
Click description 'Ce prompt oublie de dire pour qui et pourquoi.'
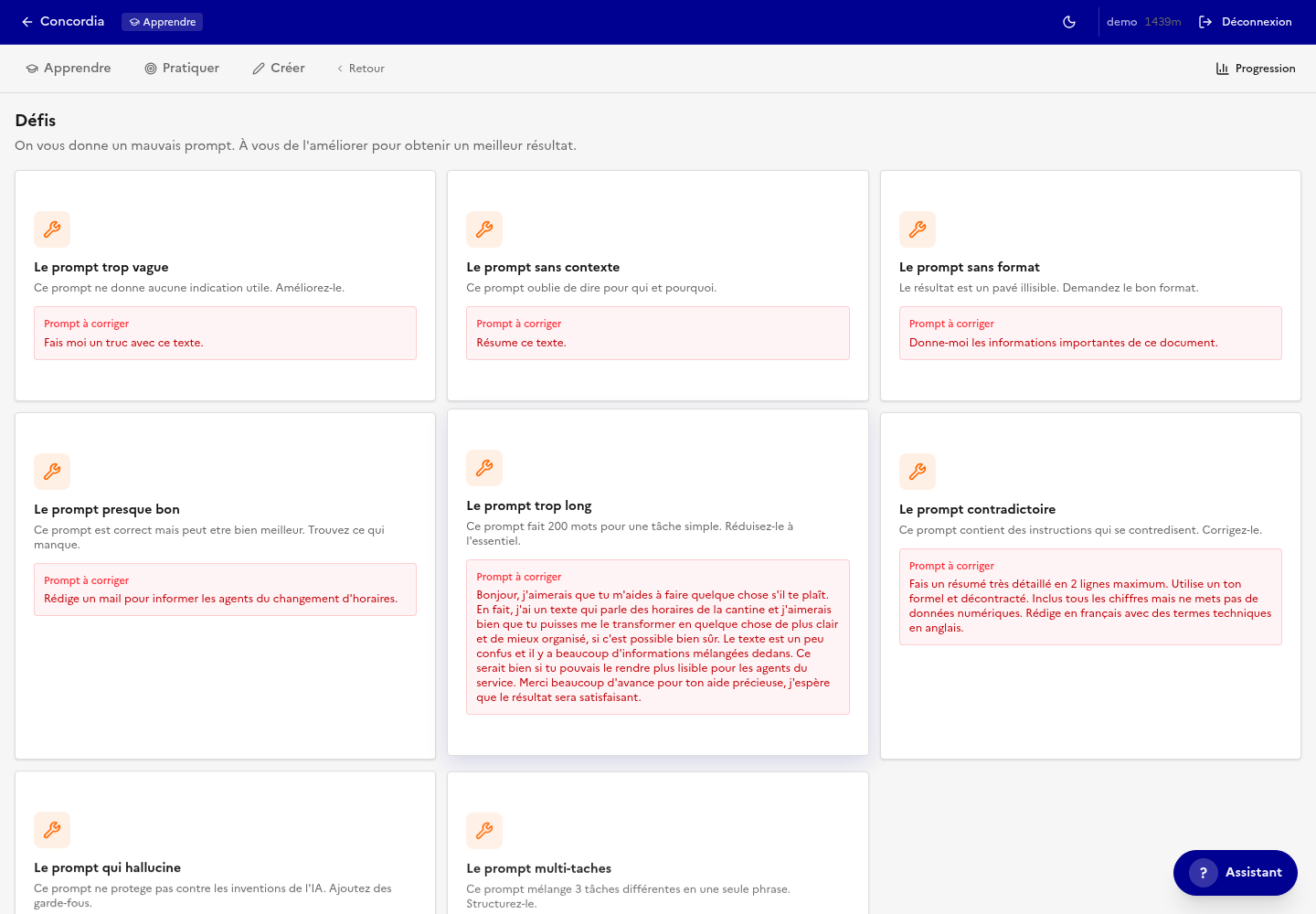(x=591, y=288)
